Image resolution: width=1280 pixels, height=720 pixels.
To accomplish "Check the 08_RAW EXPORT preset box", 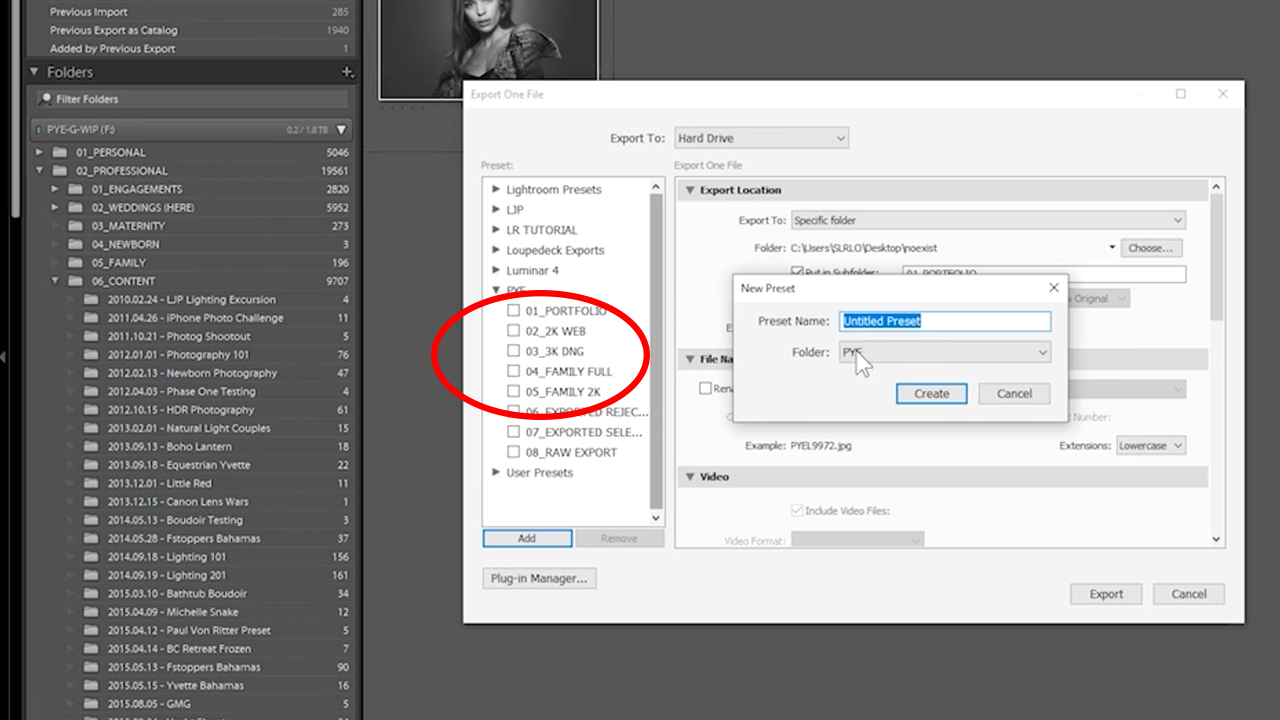I will tap(513, 451).
